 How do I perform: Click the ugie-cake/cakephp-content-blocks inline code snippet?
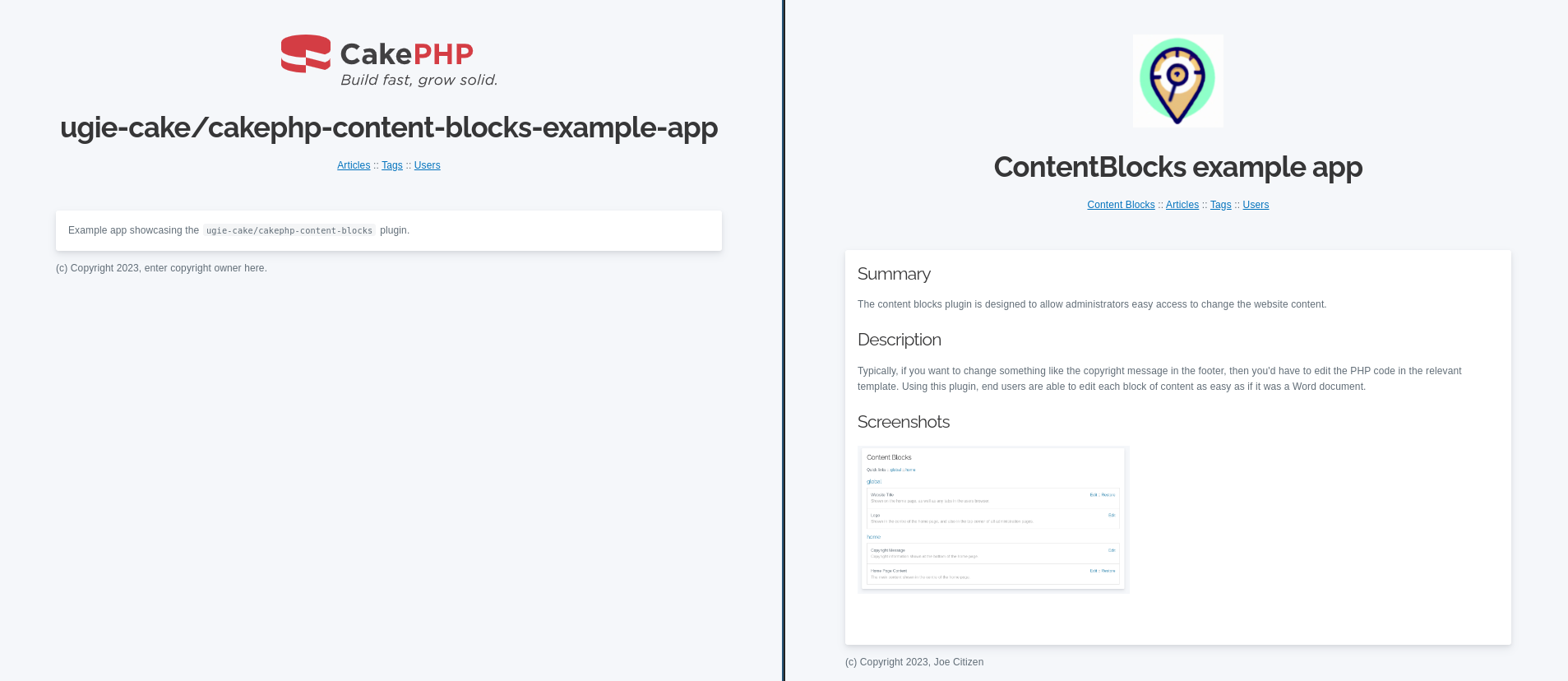pos(289,231)
